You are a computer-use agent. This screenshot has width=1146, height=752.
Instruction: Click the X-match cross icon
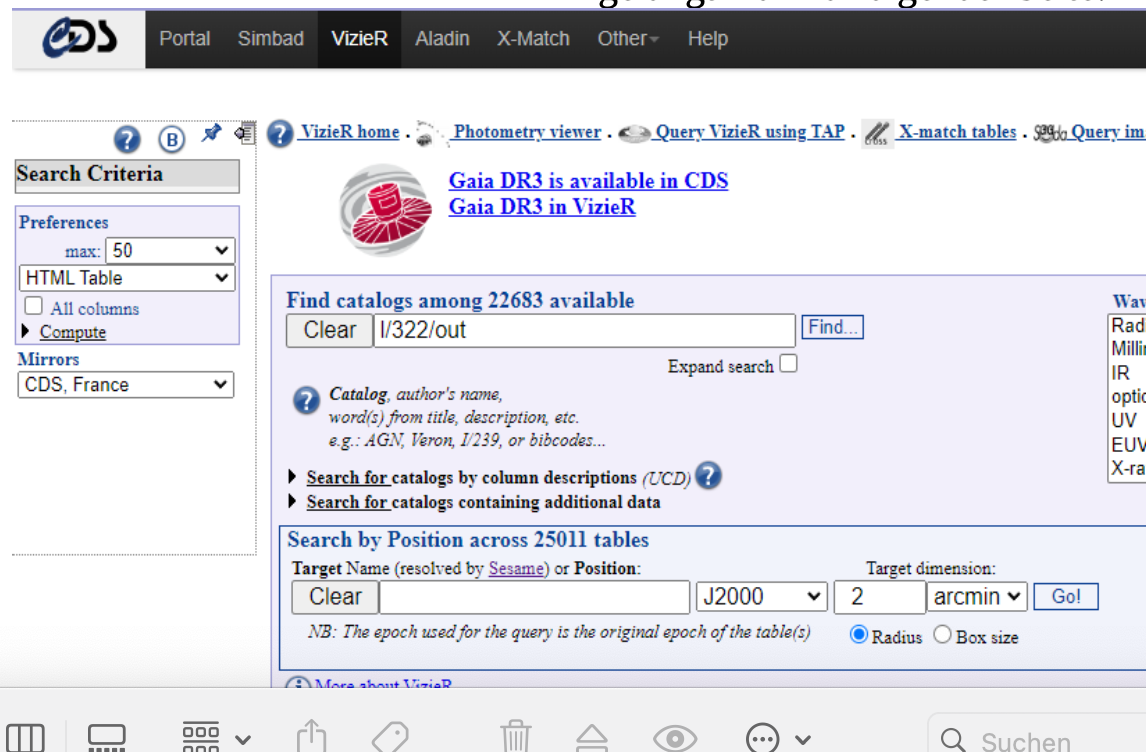[876, 134]
